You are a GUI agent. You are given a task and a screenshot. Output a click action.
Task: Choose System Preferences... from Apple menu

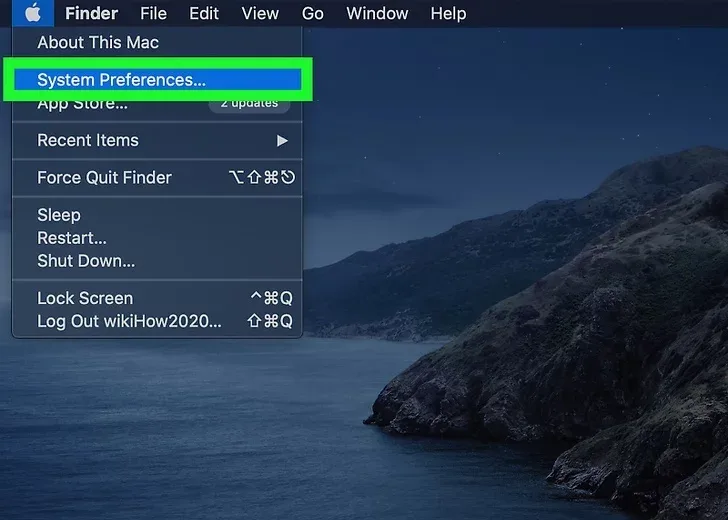coord(157,80)
